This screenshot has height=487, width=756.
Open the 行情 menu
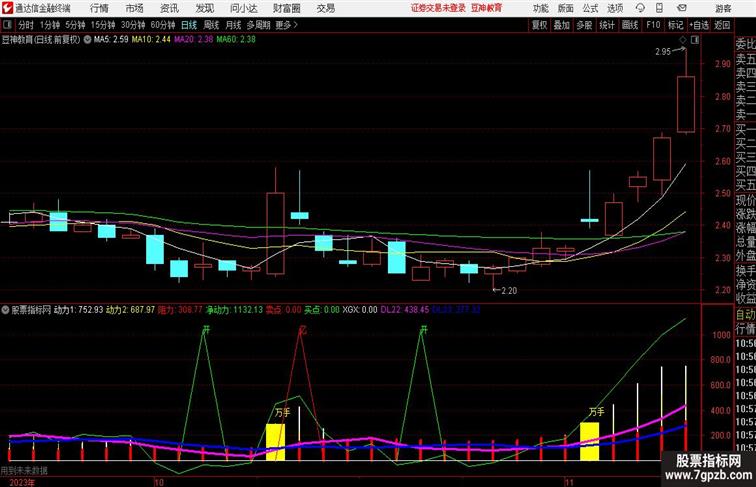point(99,8)
